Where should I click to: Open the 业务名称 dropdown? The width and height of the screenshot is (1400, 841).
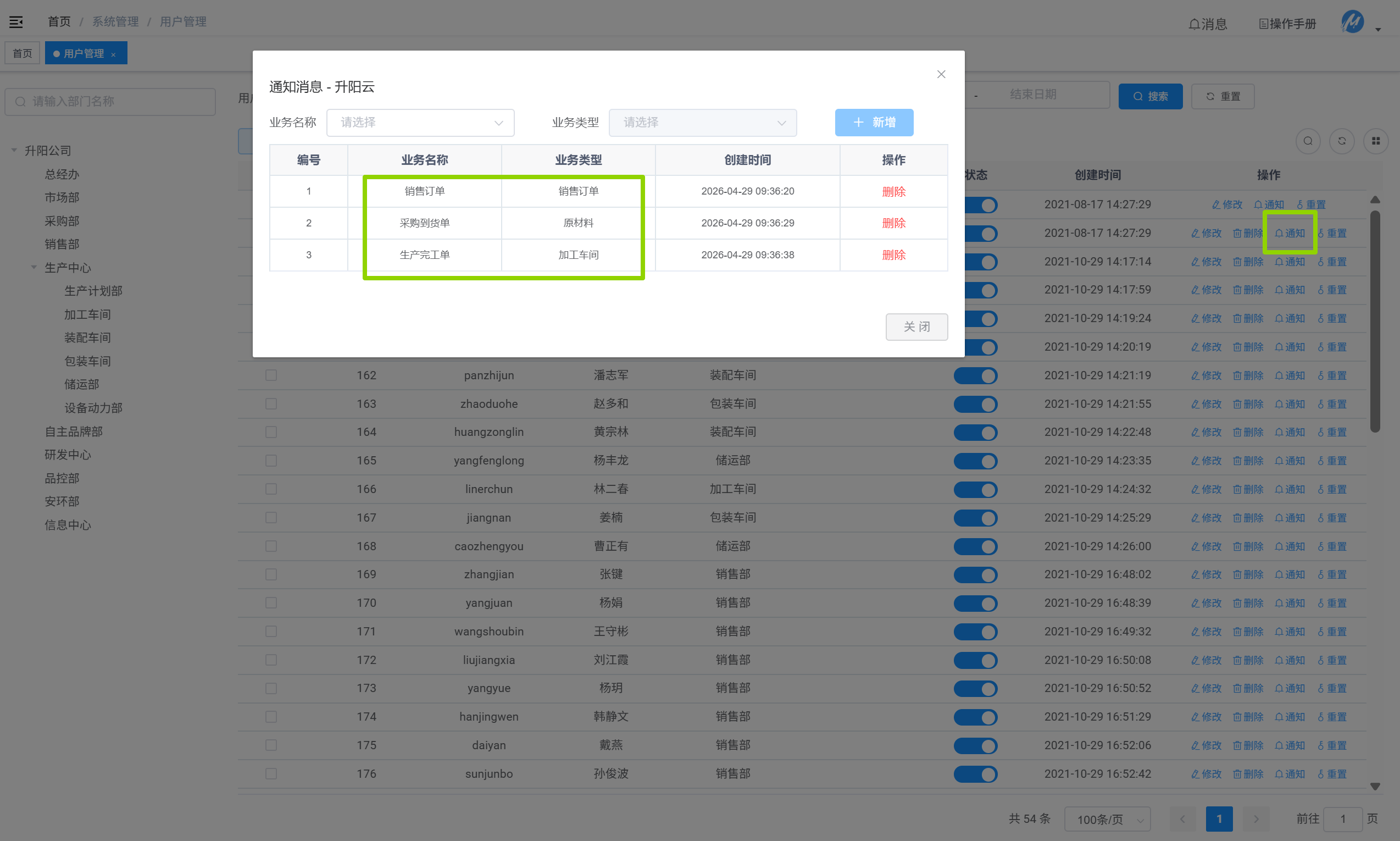pos(420,123)
